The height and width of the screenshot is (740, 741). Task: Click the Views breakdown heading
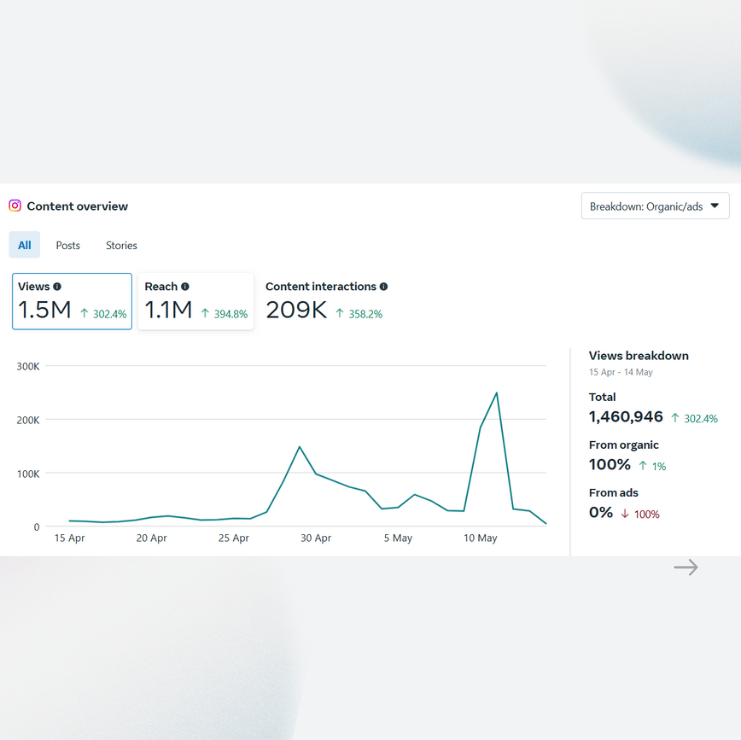(638, 356)
